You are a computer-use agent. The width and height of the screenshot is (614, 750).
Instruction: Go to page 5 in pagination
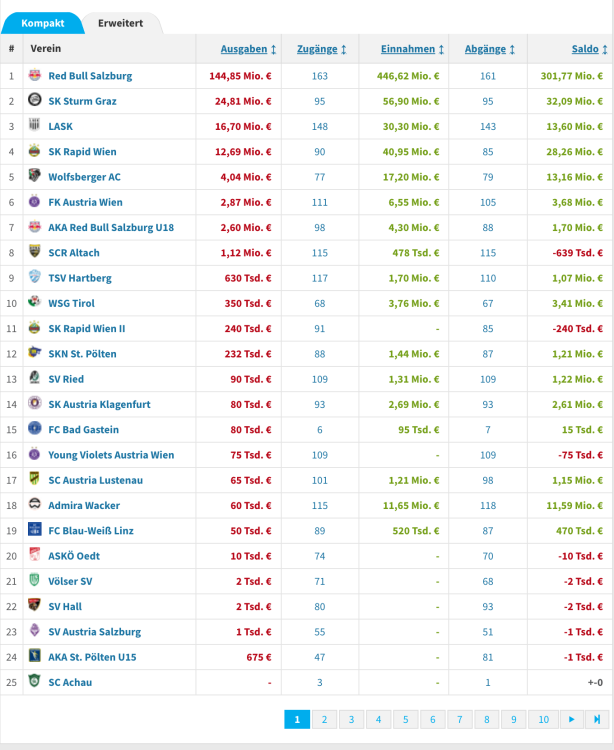pos(405,719)
